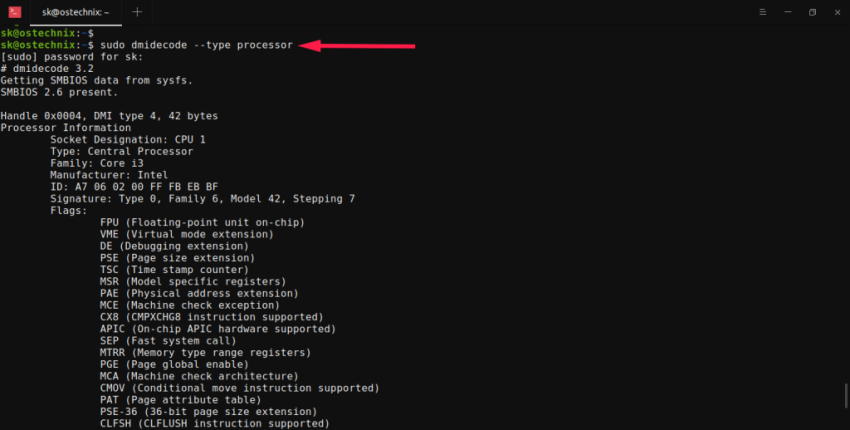
Task: Click the CLFSH CLFLUSH instruction flag line
Action: coord(214,424)
